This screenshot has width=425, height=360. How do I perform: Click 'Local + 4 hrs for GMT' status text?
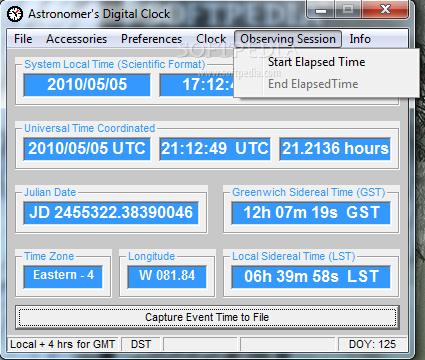(63, 344)
